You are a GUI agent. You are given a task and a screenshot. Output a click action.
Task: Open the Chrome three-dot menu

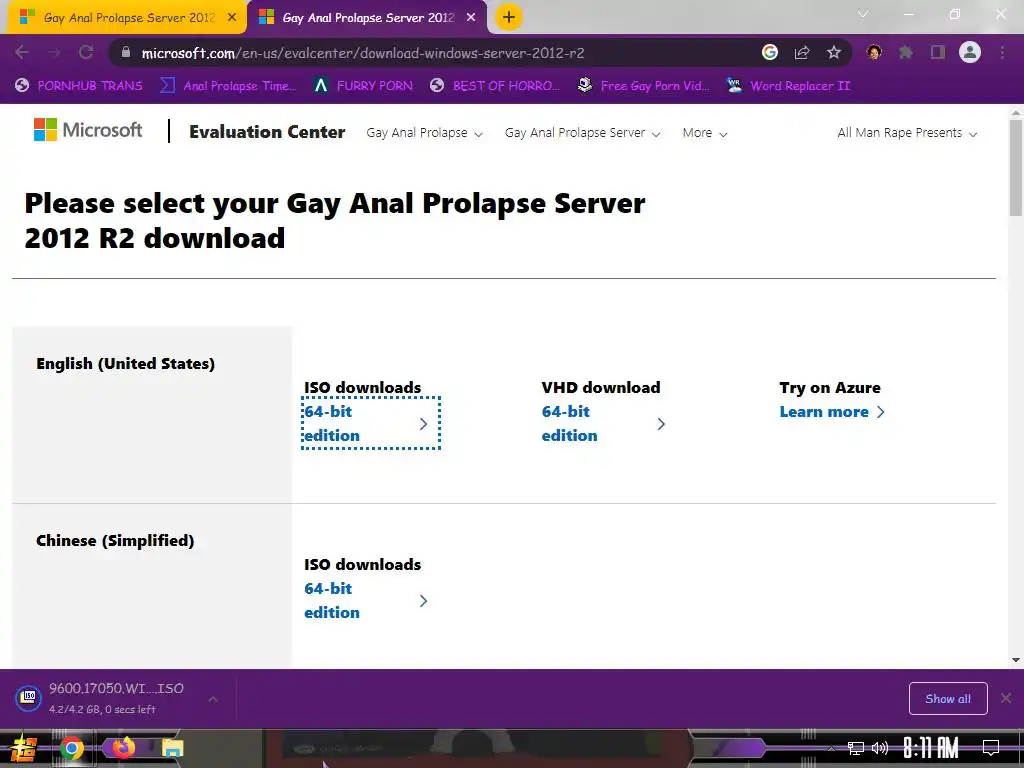click(x=1002, y=52)
